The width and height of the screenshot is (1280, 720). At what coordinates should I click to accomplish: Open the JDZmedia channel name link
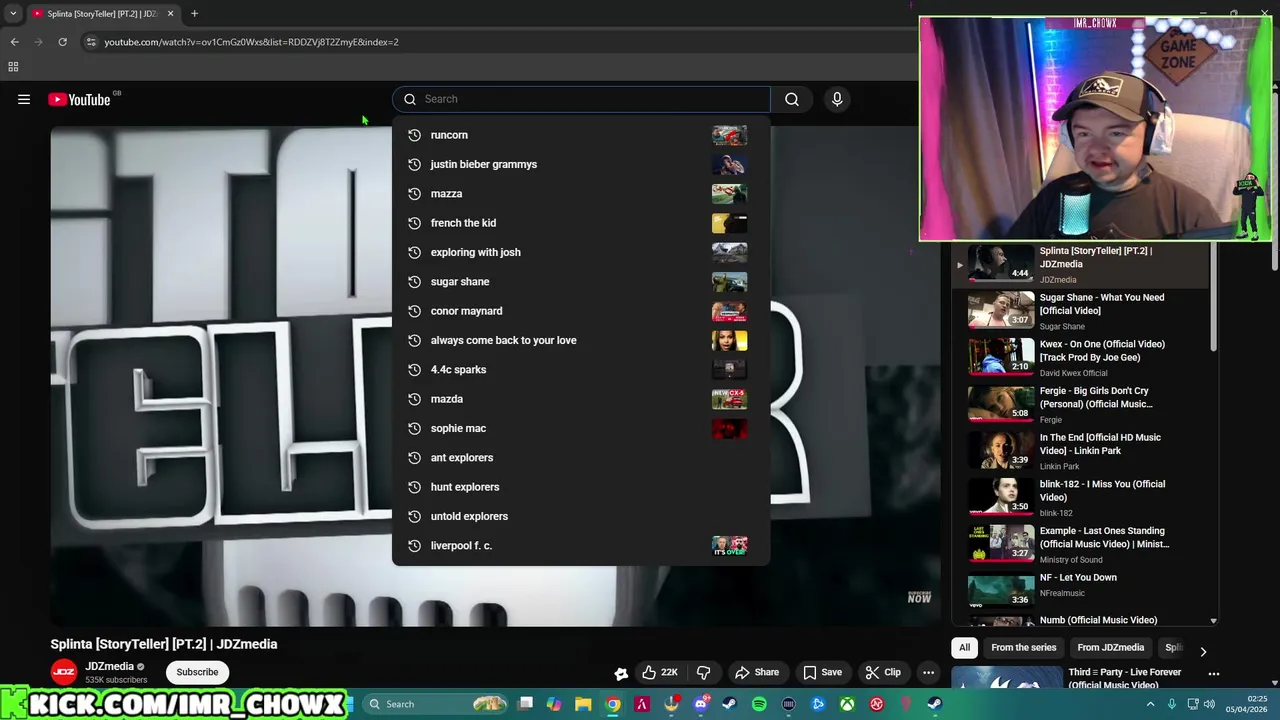(x=109, y=666)
